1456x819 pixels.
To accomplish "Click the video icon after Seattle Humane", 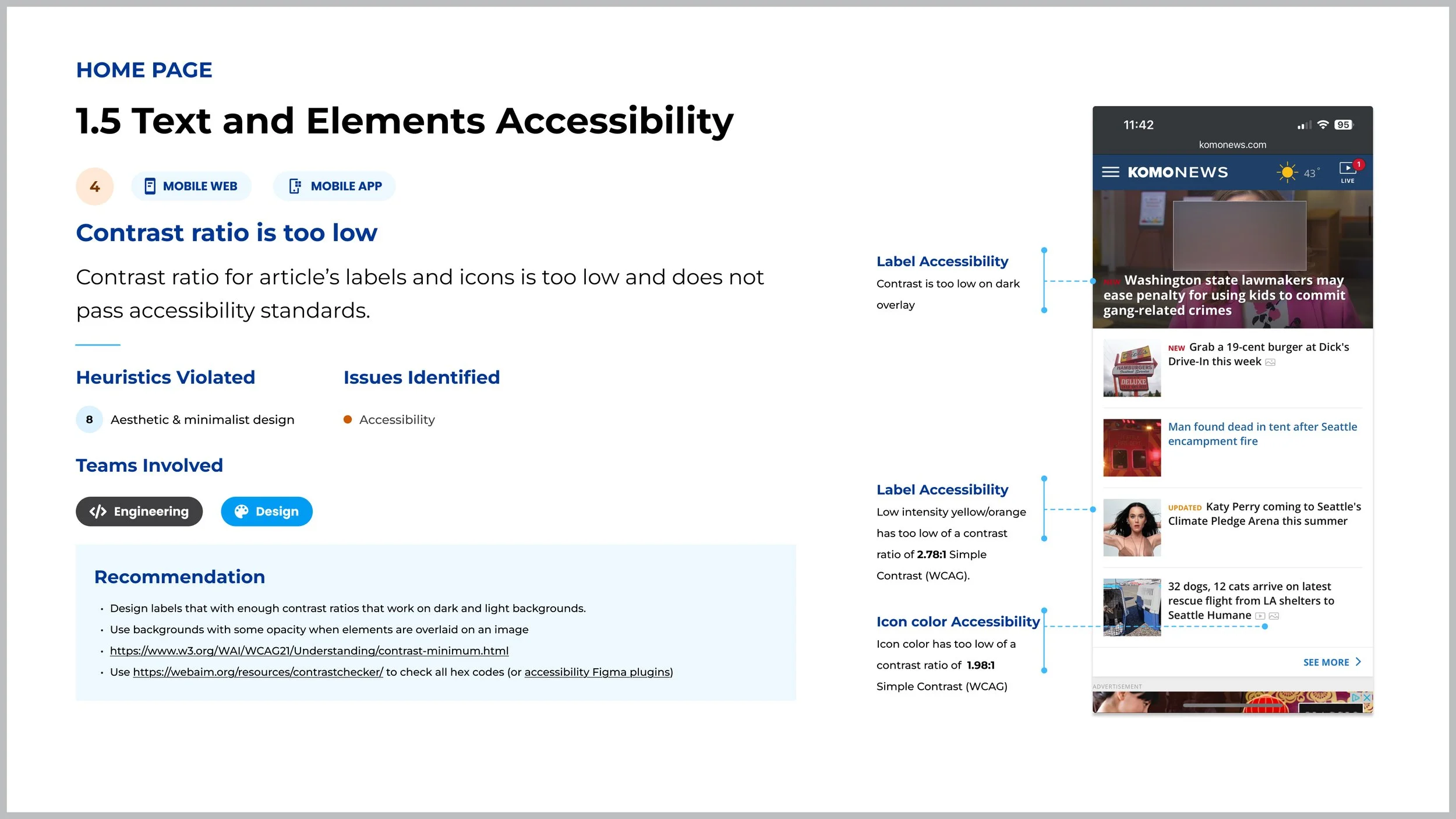I will pos(1260,616).
